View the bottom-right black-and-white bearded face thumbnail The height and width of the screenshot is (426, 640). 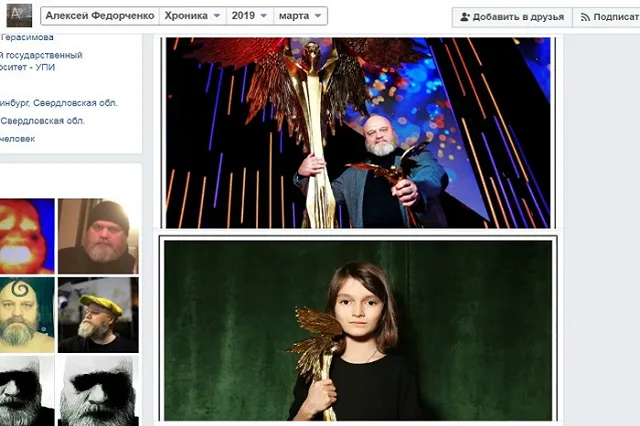pyautogui.click(x=96, y=390)
